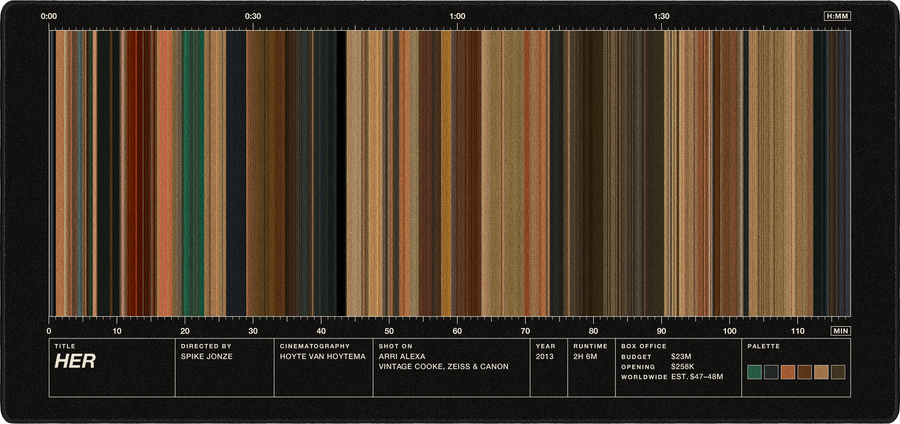Select the 1:00 timecode marker
This screenshot has width=900, height=424.
(x=457, y=16)
